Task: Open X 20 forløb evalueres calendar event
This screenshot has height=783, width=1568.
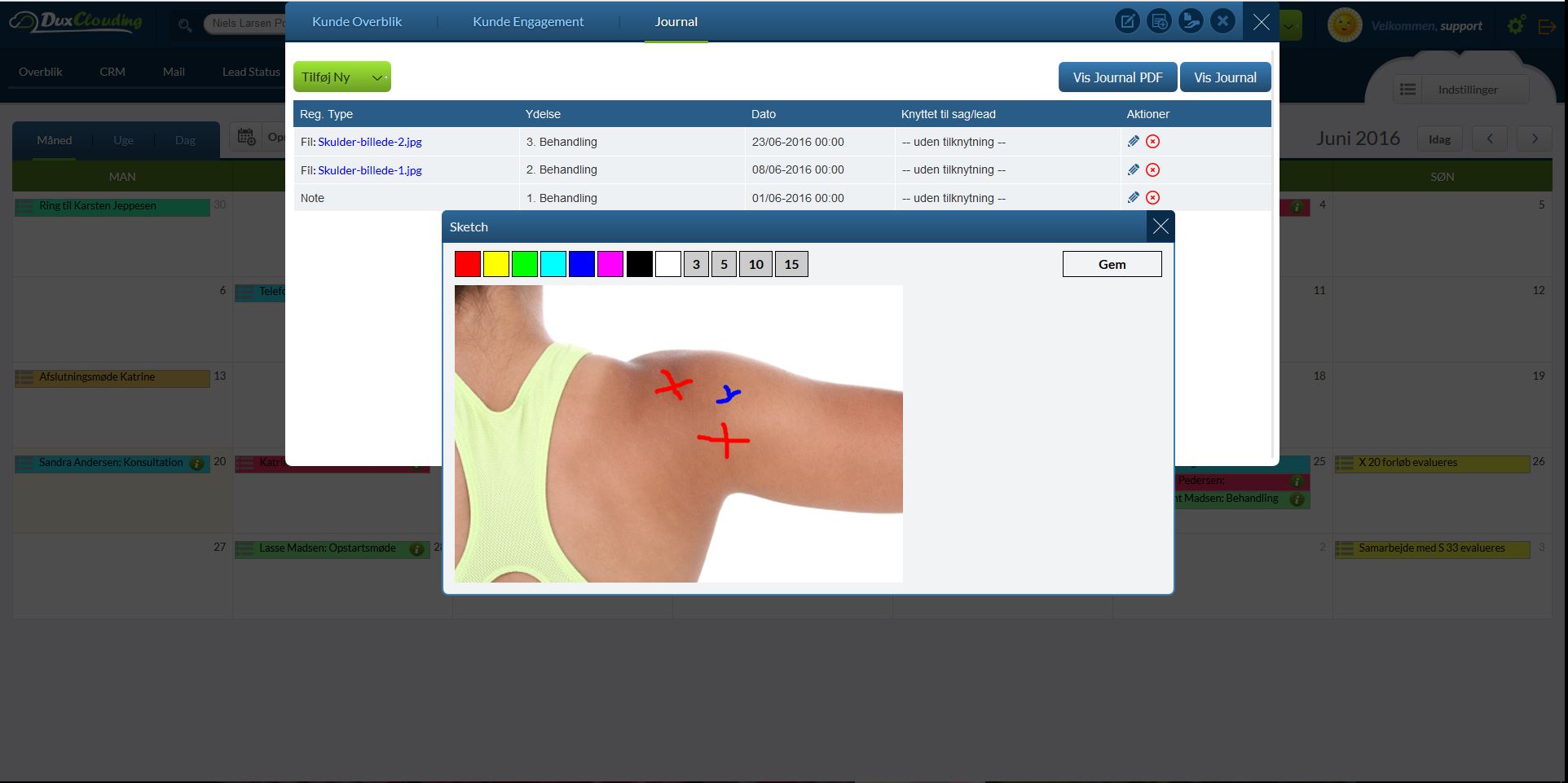Action: [1433, 464]
